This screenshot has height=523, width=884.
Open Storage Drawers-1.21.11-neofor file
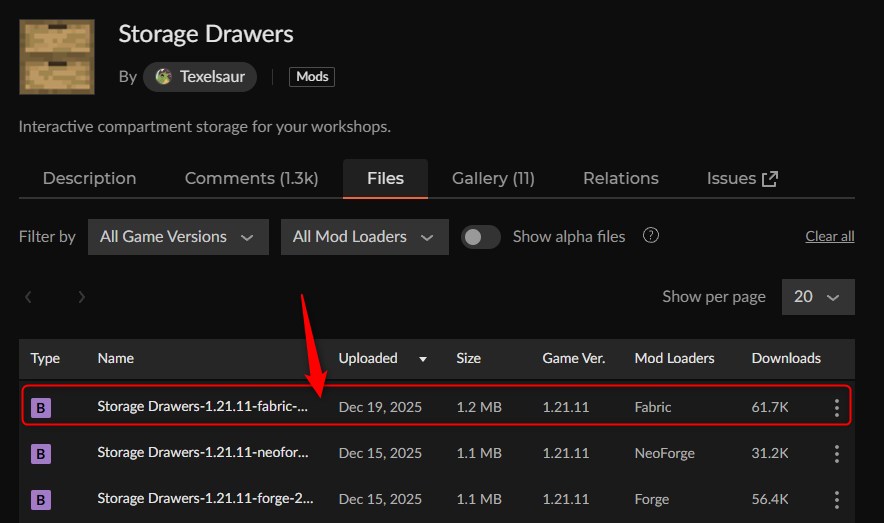(x=202, y=453)
